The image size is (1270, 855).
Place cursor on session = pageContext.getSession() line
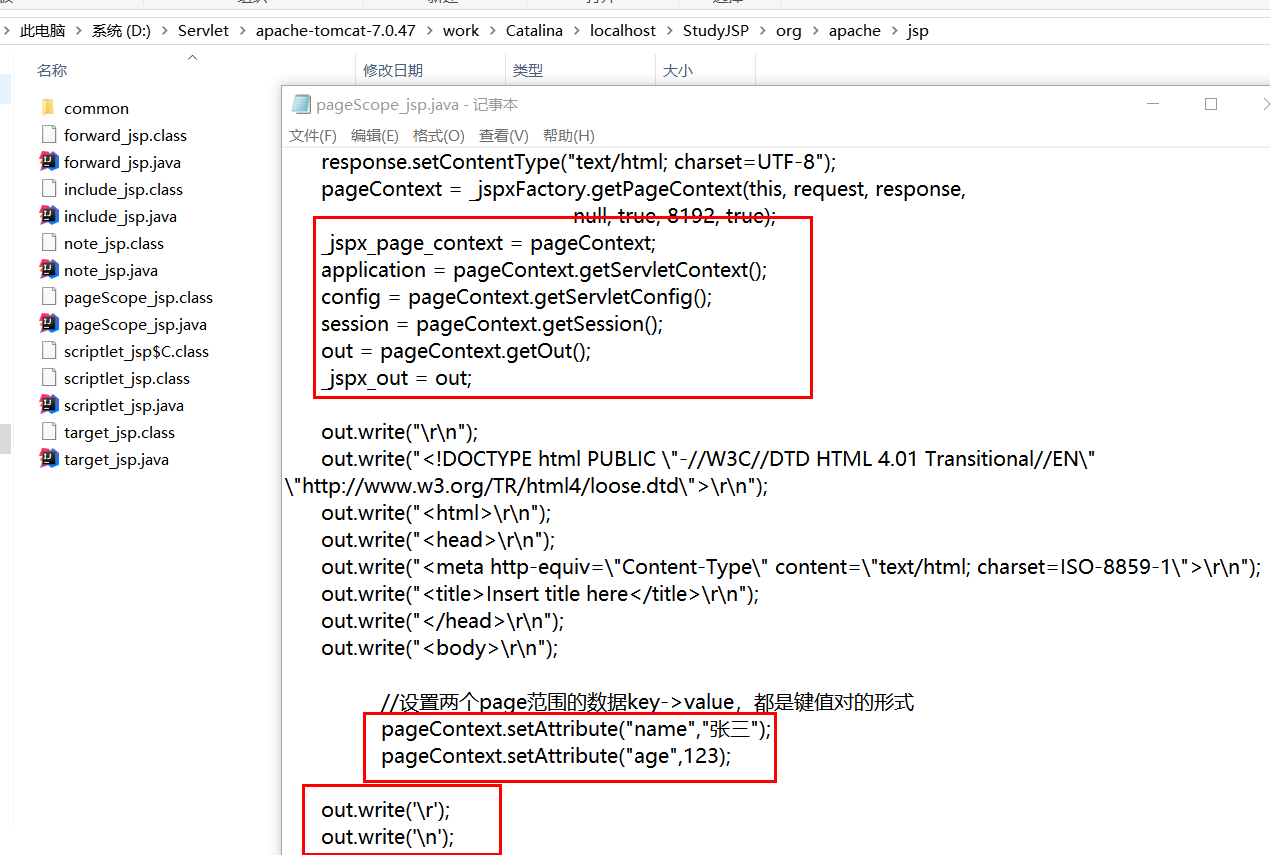coord(492,324)
